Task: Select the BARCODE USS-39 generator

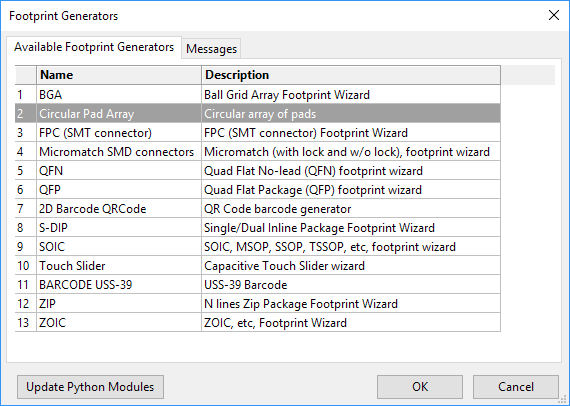Action: click(x=258, y=285)
